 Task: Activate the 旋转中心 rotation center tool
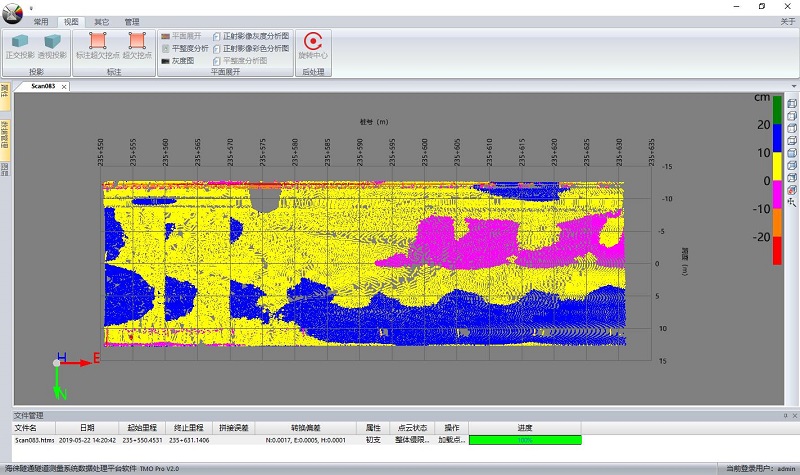point(312,45)
